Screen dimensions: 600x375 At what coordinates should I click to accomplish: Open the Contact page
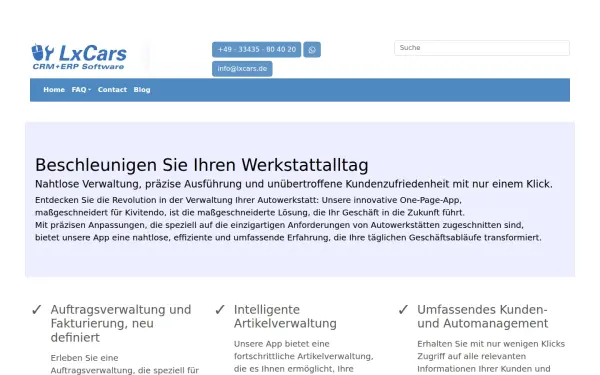tap(112, 90)
